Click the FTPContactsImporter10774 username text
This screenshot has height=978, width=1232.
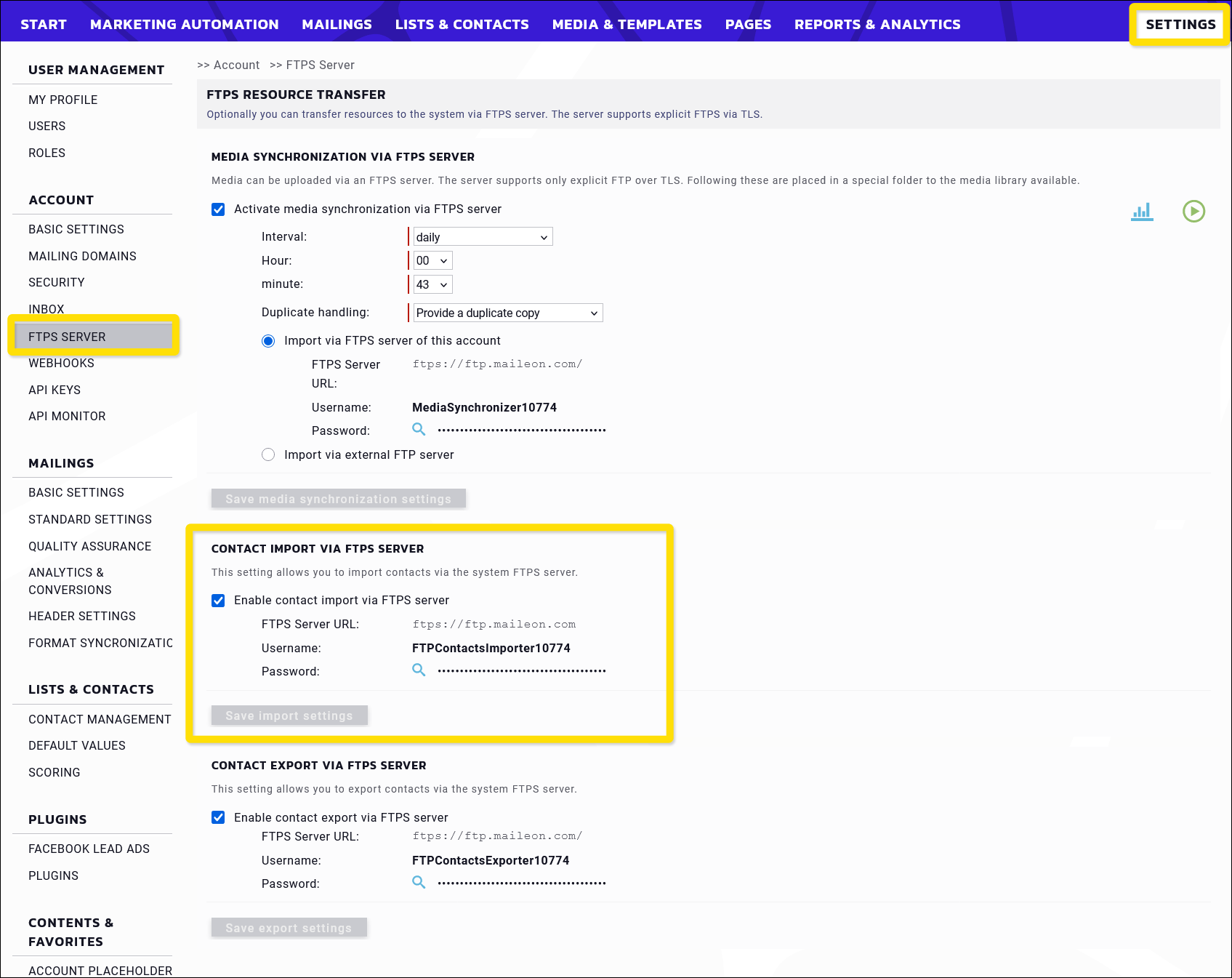pyautogui.click(x=491, y=648)
